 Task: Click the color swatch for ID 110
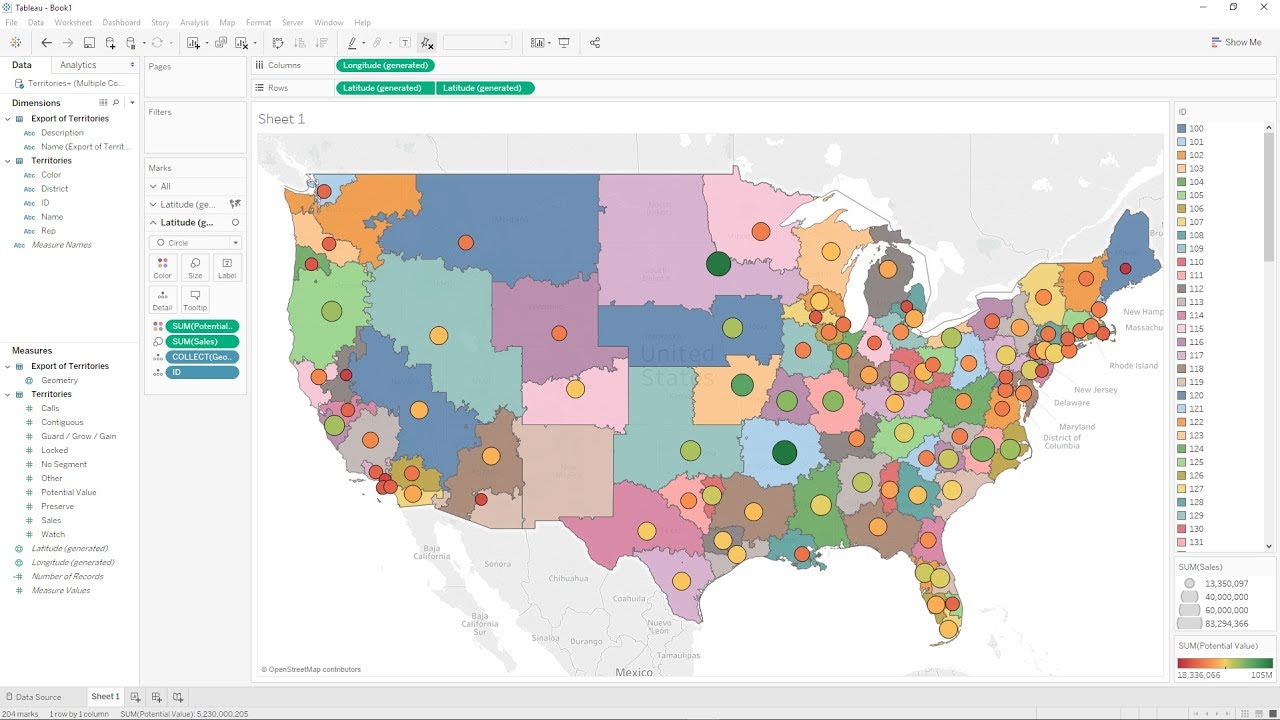[x=1182, y=262]
